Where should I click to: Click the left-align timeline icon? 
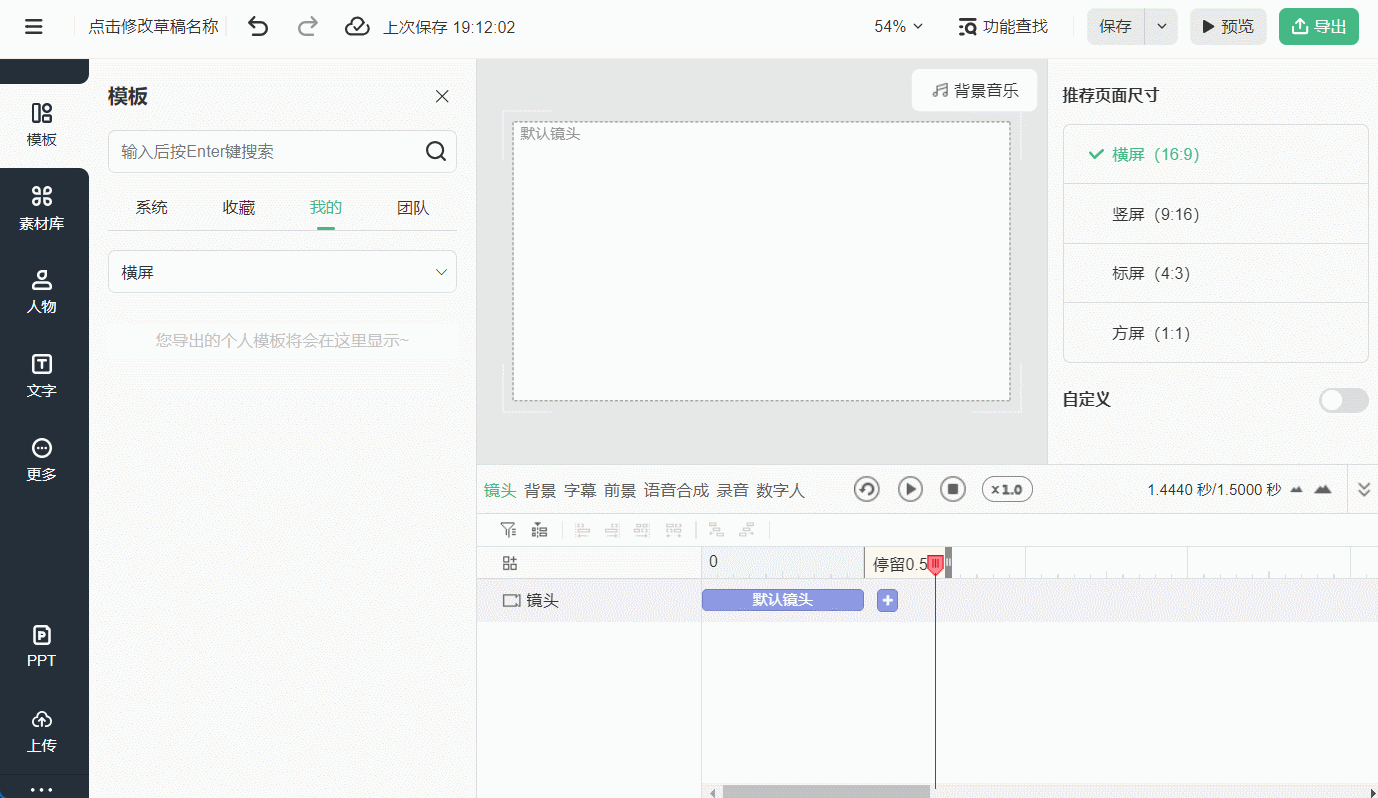pos(583,530)
